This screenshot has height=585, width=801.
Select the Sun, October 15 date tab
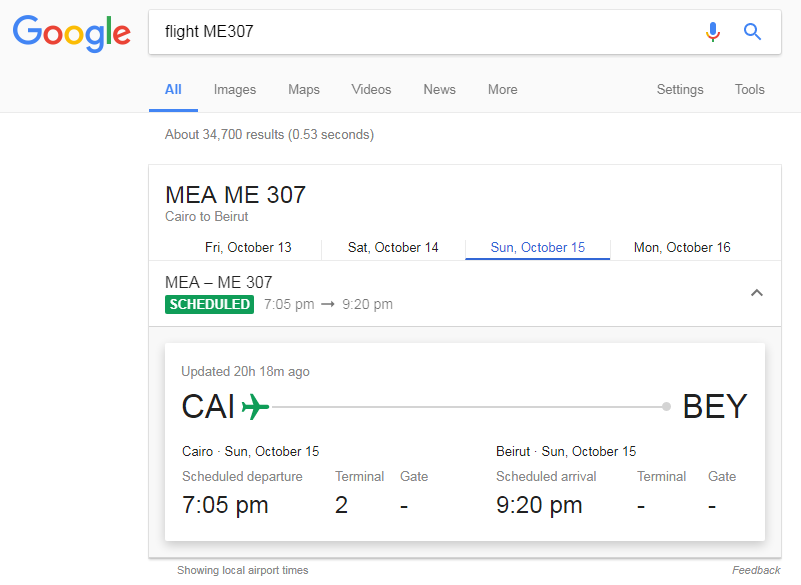537,247
